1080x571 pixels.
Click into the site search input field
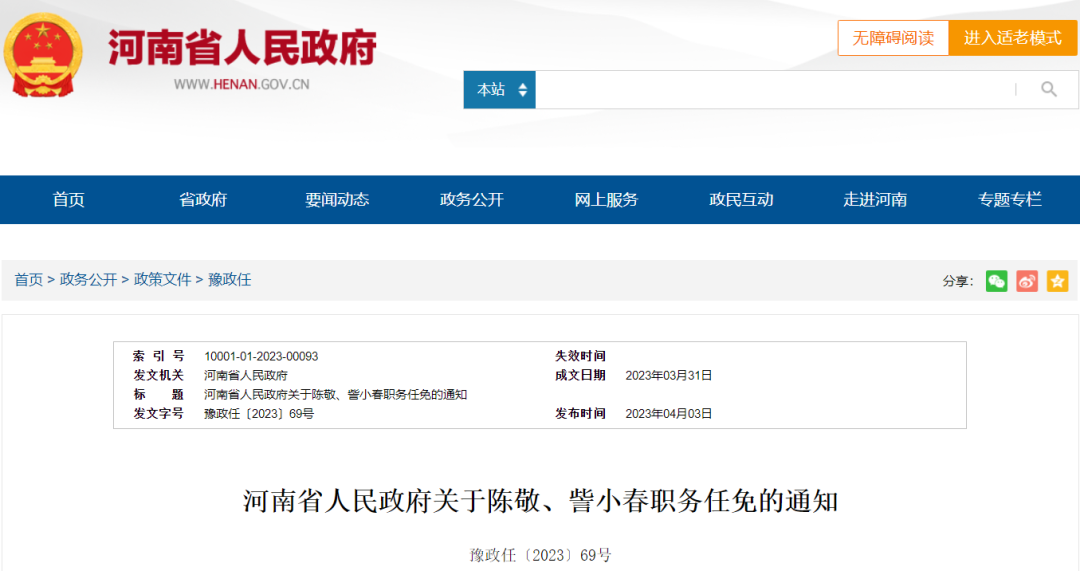[x=775, y=90]
